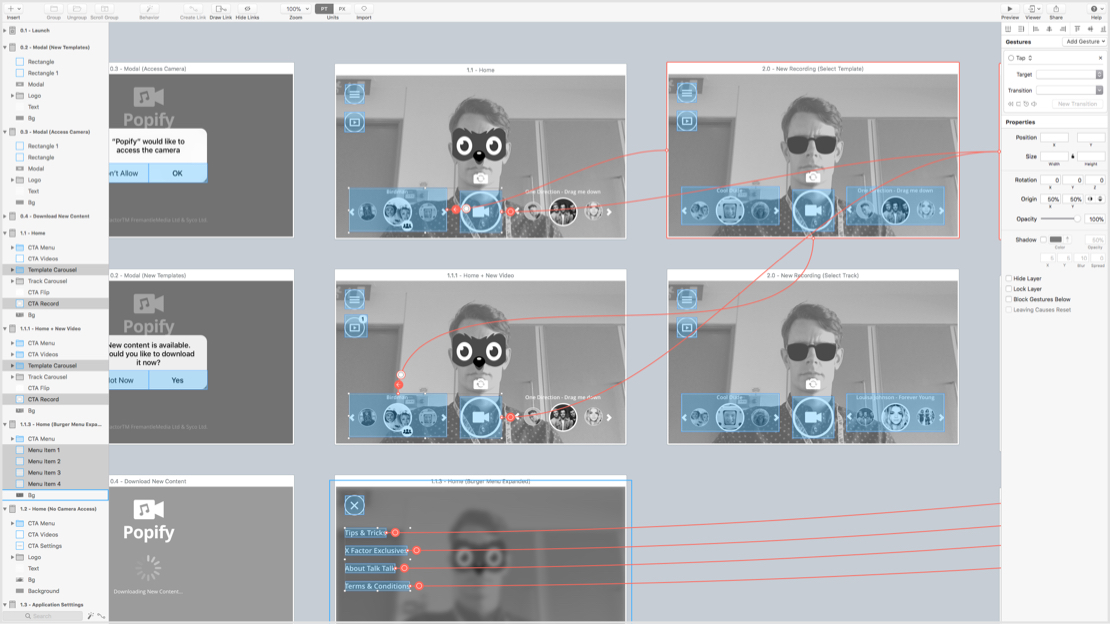Collapse the 0.2 - Modal (New Templates) group
The image size is (1110, 624).
click(x=5, y=47)
